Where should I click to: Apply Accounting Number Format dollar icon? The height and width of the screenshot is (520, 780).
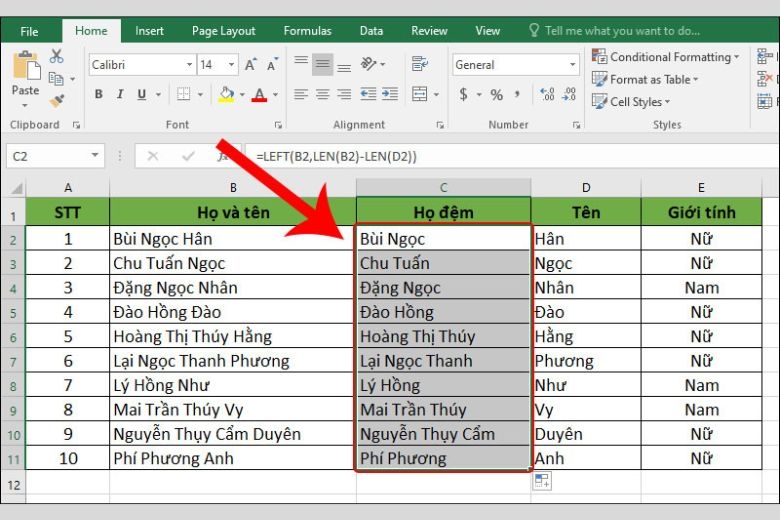(x=464, y=94)
